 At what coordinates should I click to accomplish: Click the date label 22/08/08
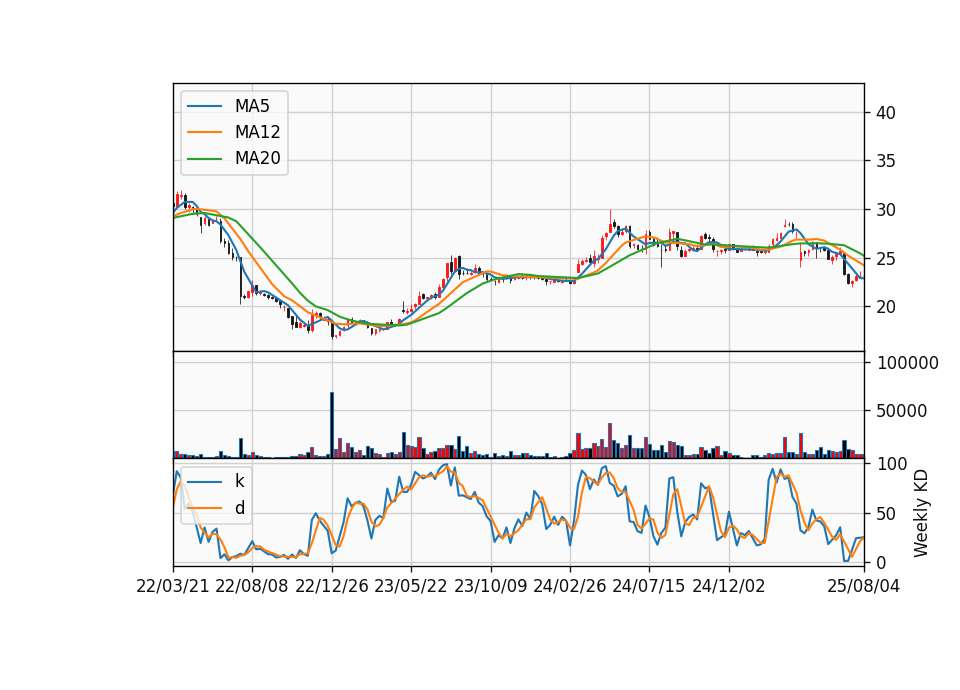pos(252,587)
